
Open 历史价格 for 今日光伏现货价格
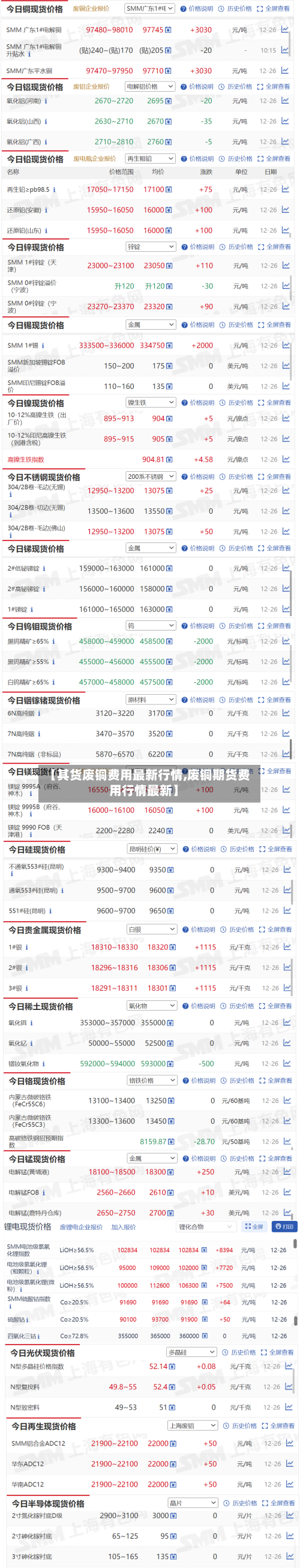(239, 1353)
